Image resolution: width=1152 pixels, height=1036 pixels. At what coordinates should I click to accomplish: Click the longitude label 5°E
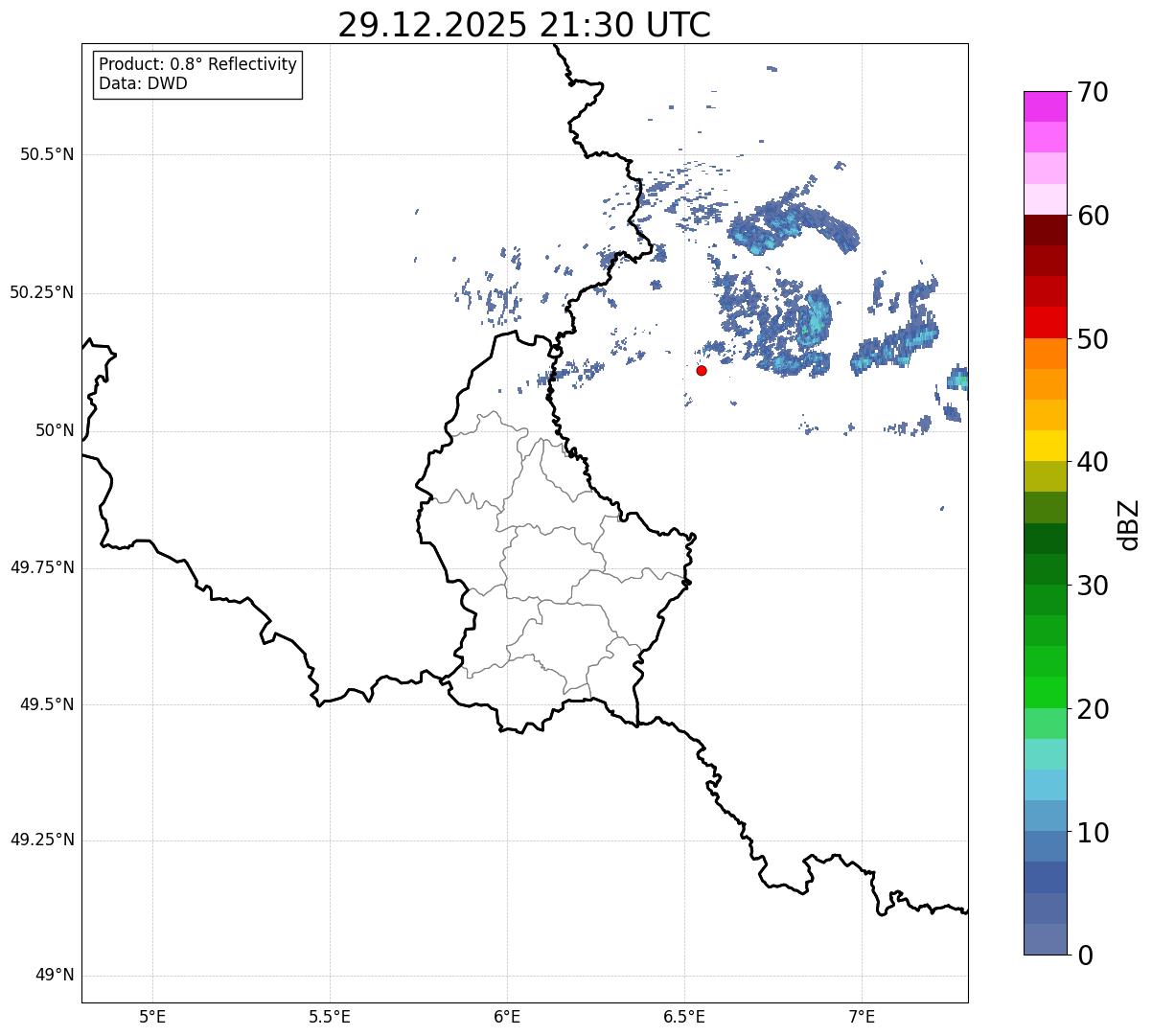[x=152, y=1017]
